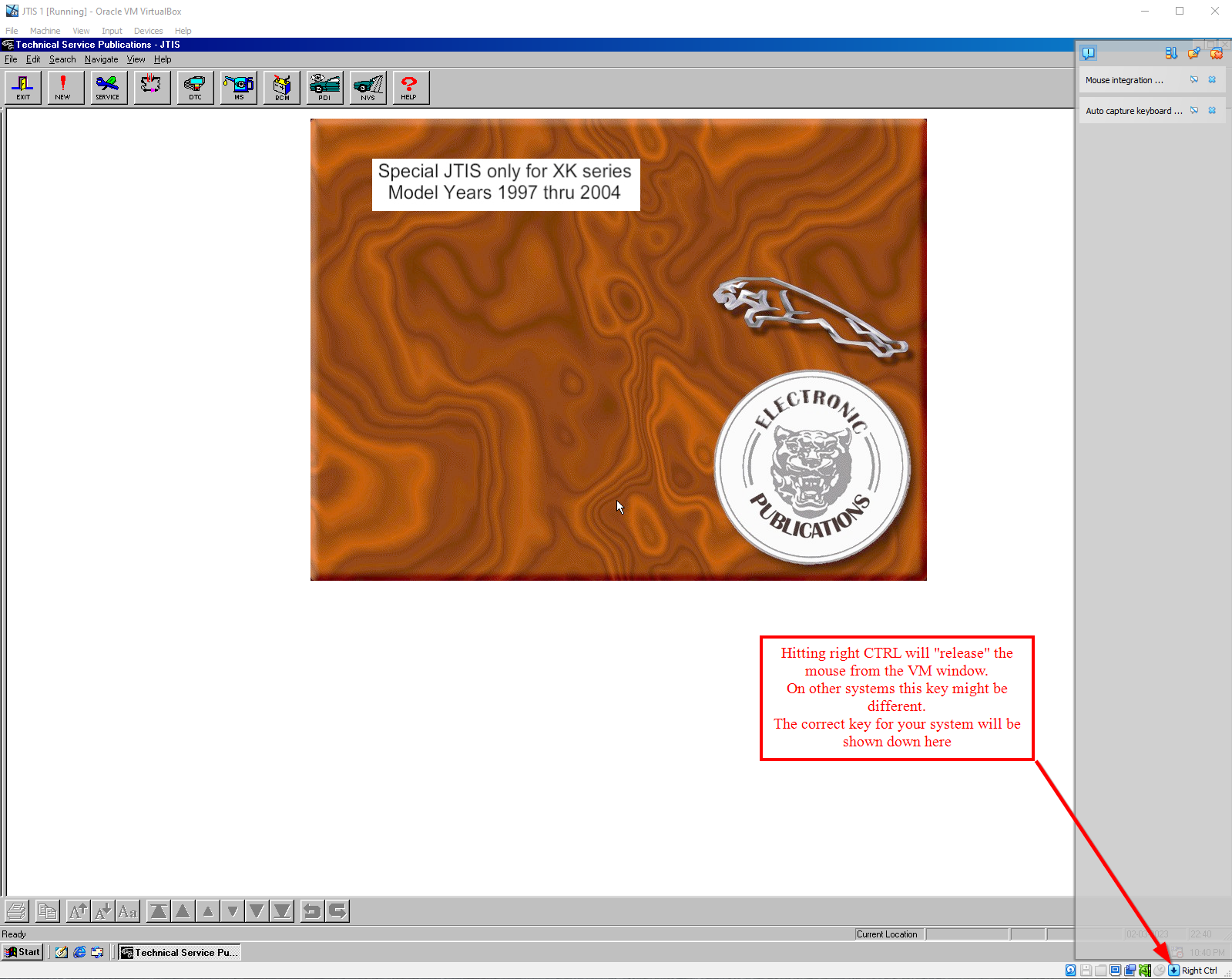Open the VirtualBox Devices menu
The width and height of the screenshot is (1232, 979).
click(148, 31)
